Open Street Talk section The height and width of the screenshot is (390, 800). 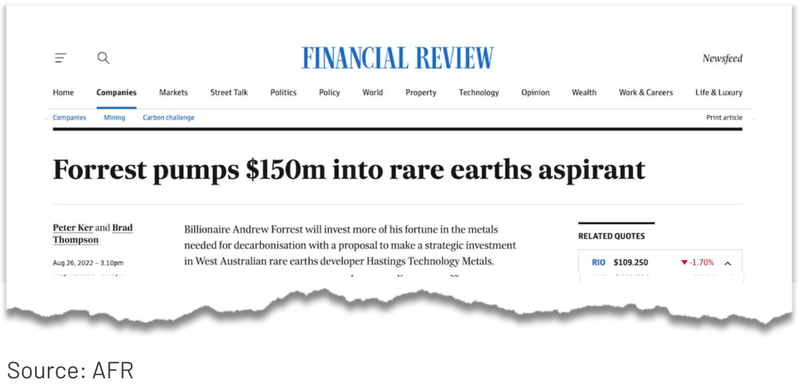[x=229, y=92]
